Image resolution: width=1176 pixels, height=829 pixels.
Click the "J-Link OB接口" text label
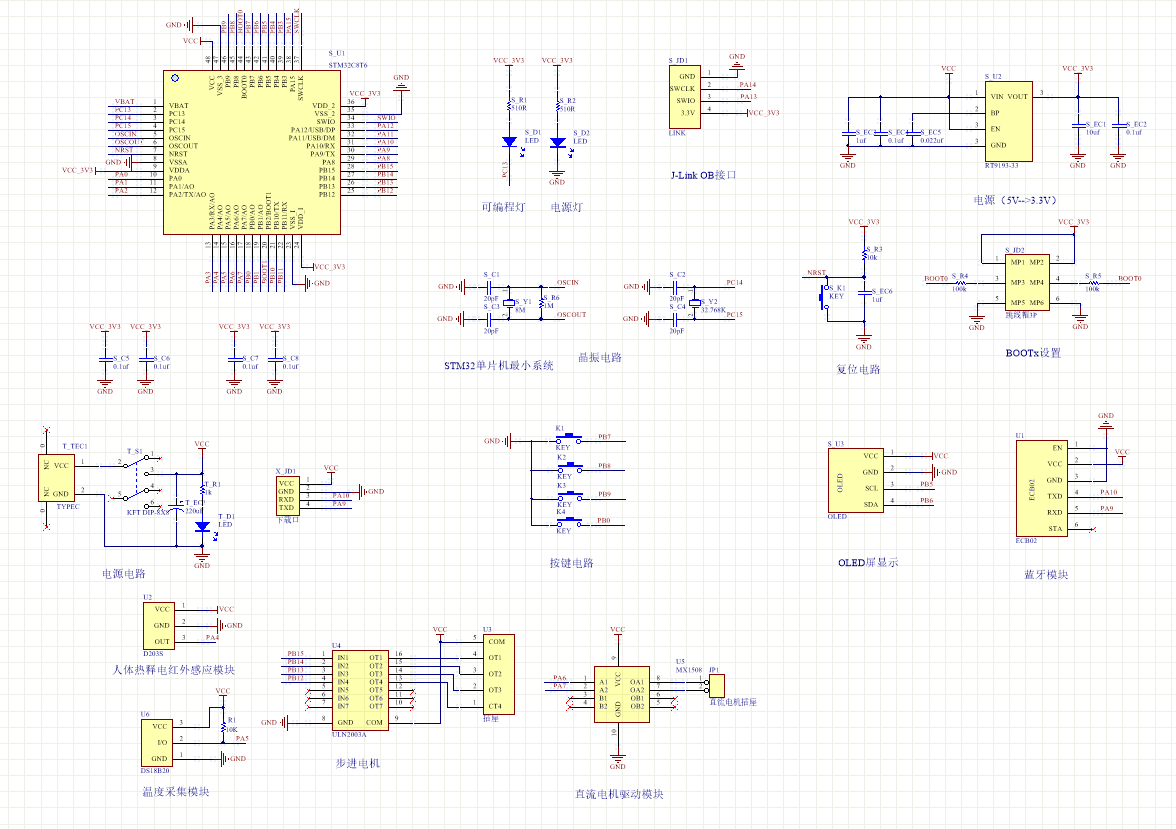703,175
